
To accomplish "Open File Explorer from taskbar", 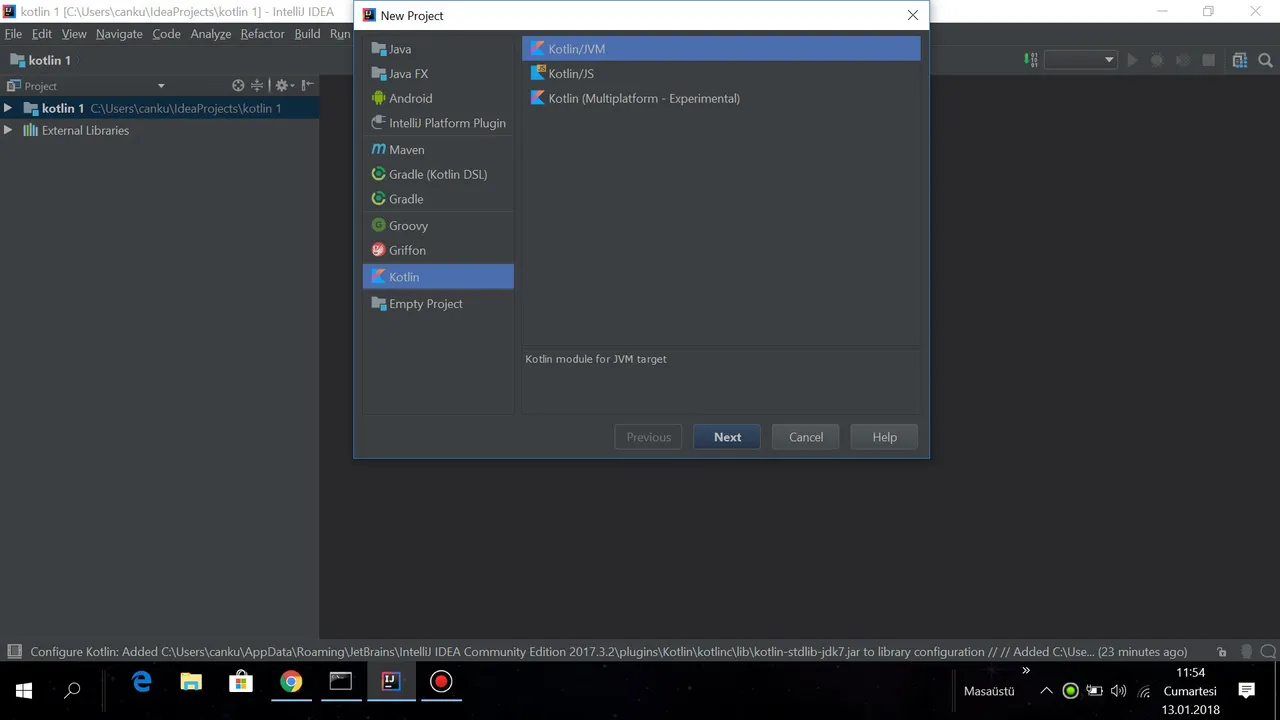I will tap(191, 682).
